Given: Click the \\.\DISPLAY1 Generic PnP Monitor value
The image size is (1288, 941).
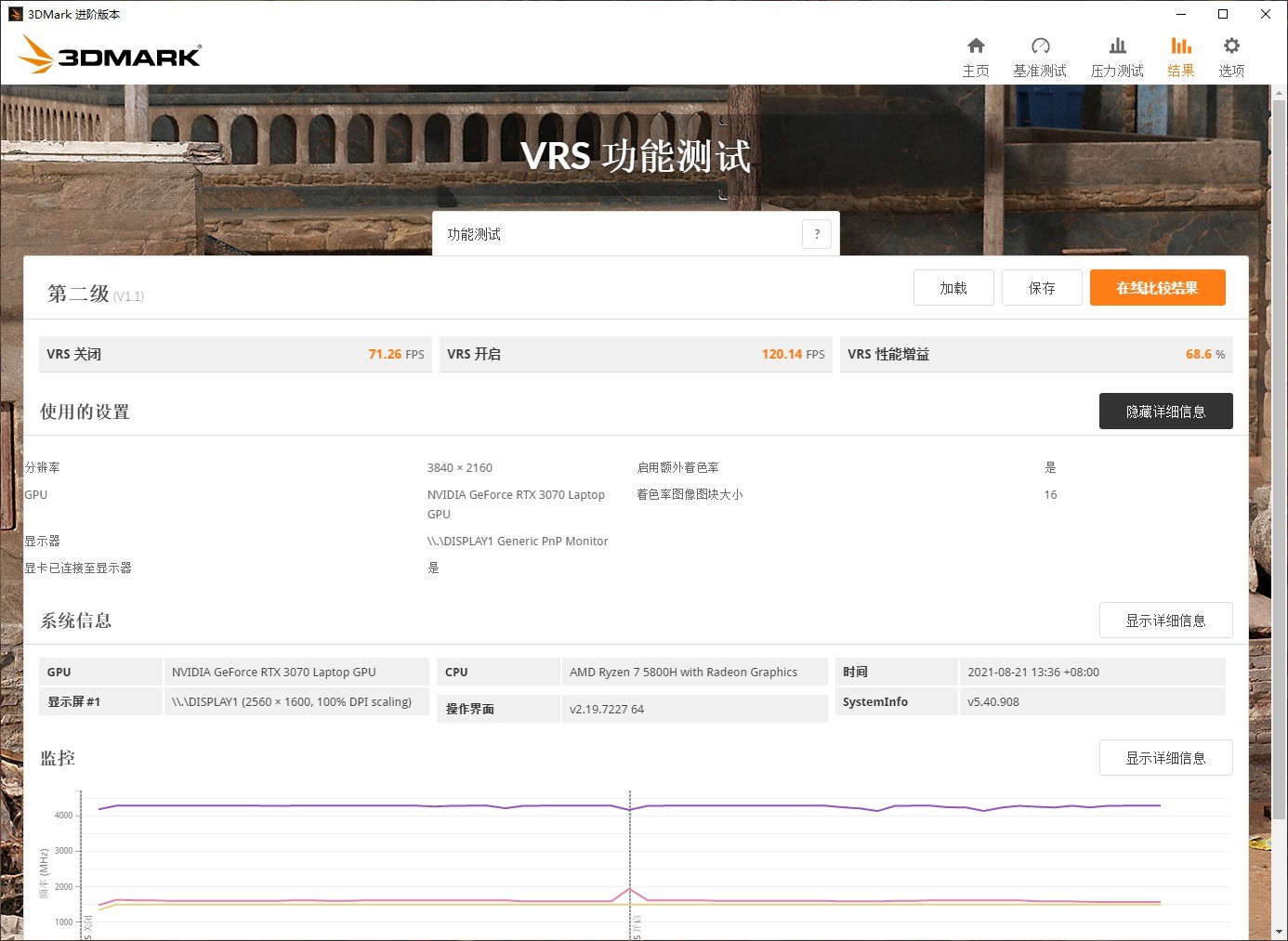Looking at the screenshot, I should pyautogui.click(x=518, y=541).
